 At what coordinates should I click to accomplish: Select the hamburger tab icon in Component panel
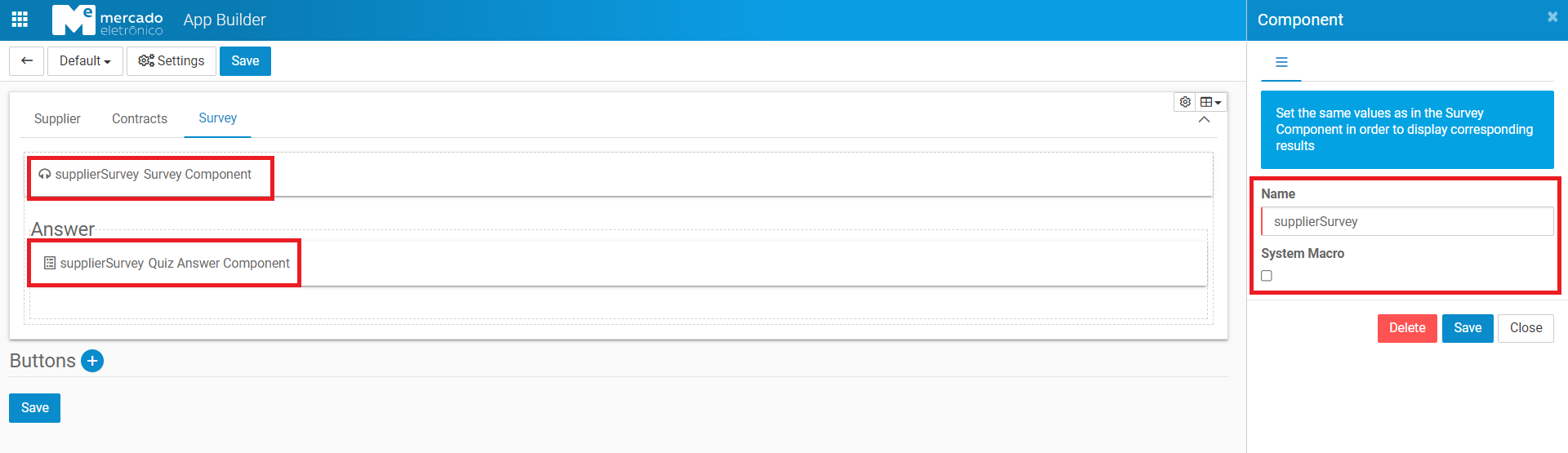click(x=1281, y=62)
